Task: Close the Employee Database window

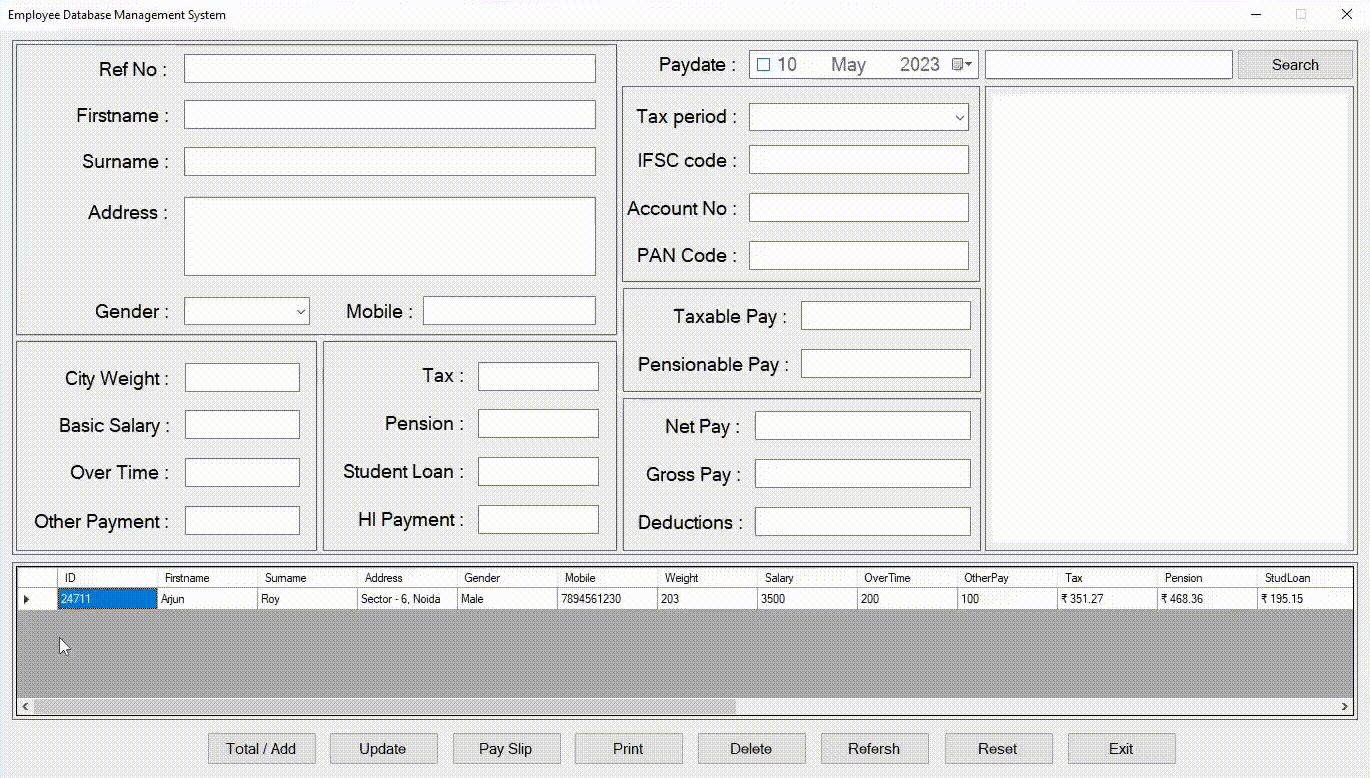Action: click(1346, 15)
